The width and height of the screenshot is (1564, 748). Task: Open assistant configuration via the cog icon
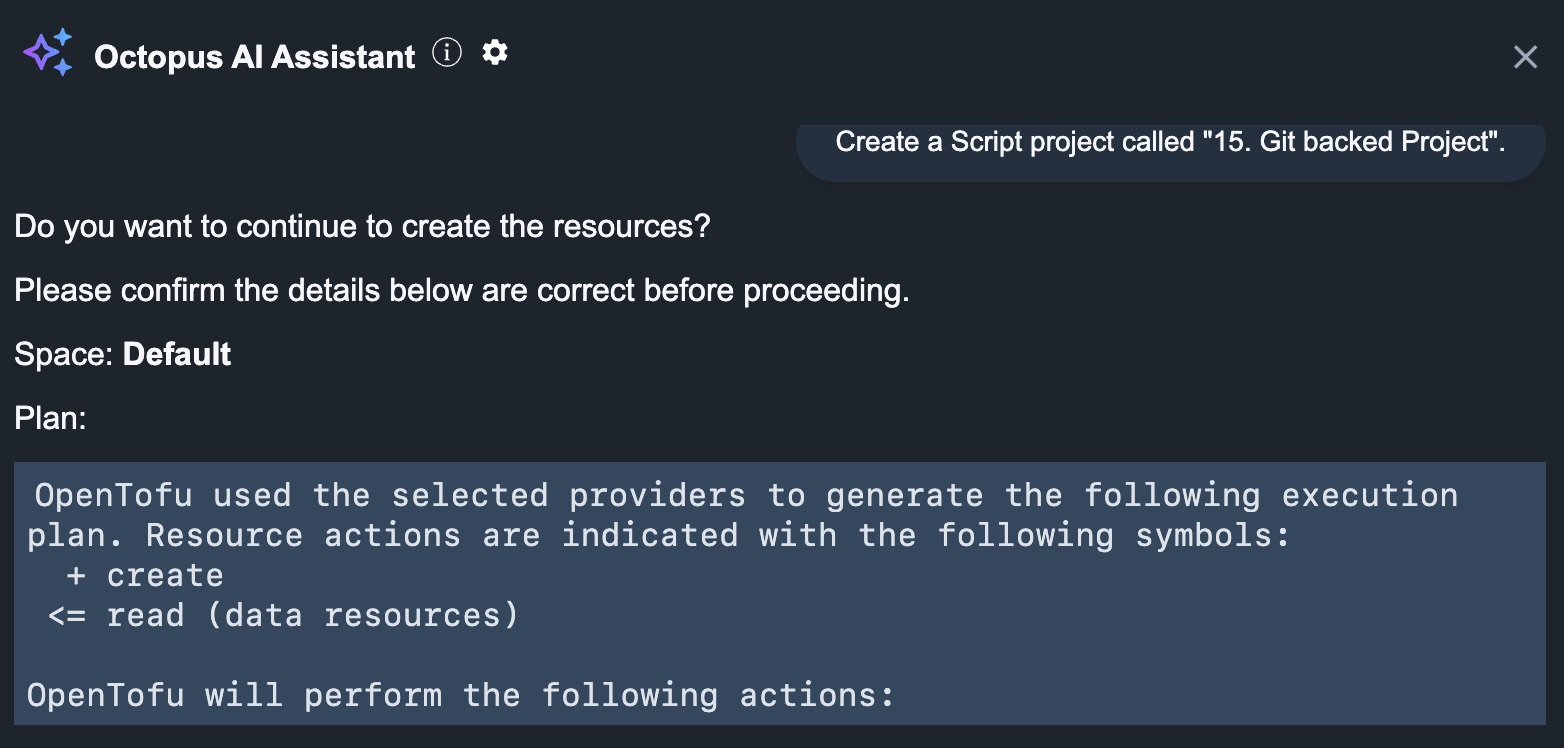[494, 54]
